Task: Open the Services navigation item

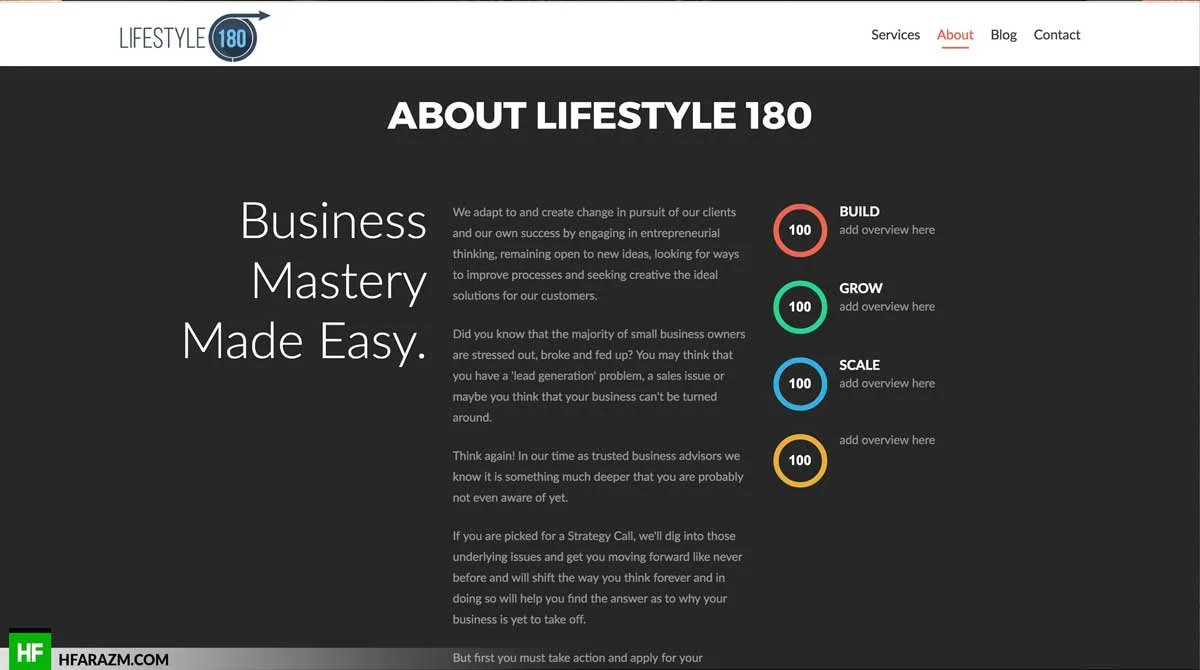Action: [895, 35]
